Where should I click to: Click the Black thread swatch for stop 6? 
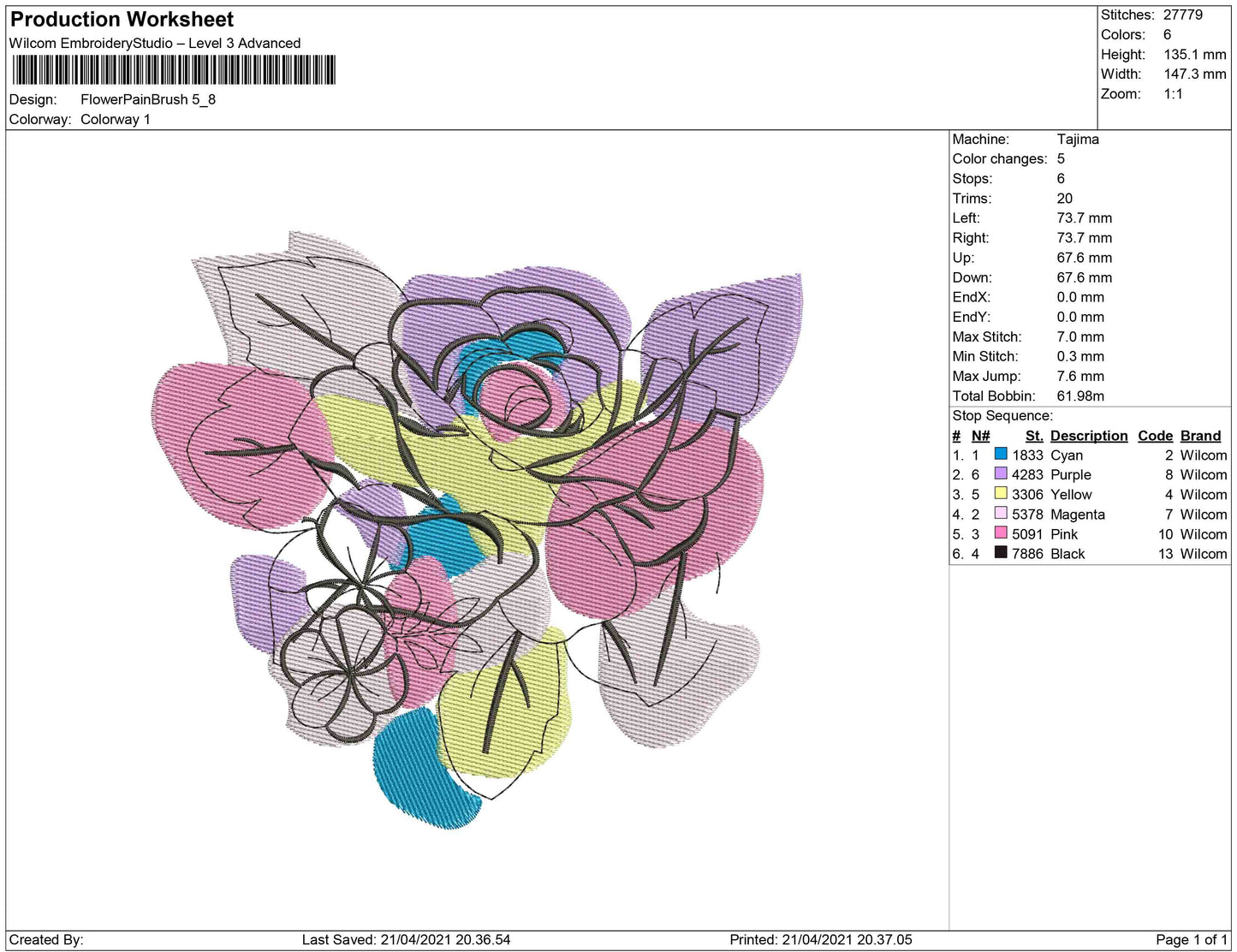click(1000, 553)
